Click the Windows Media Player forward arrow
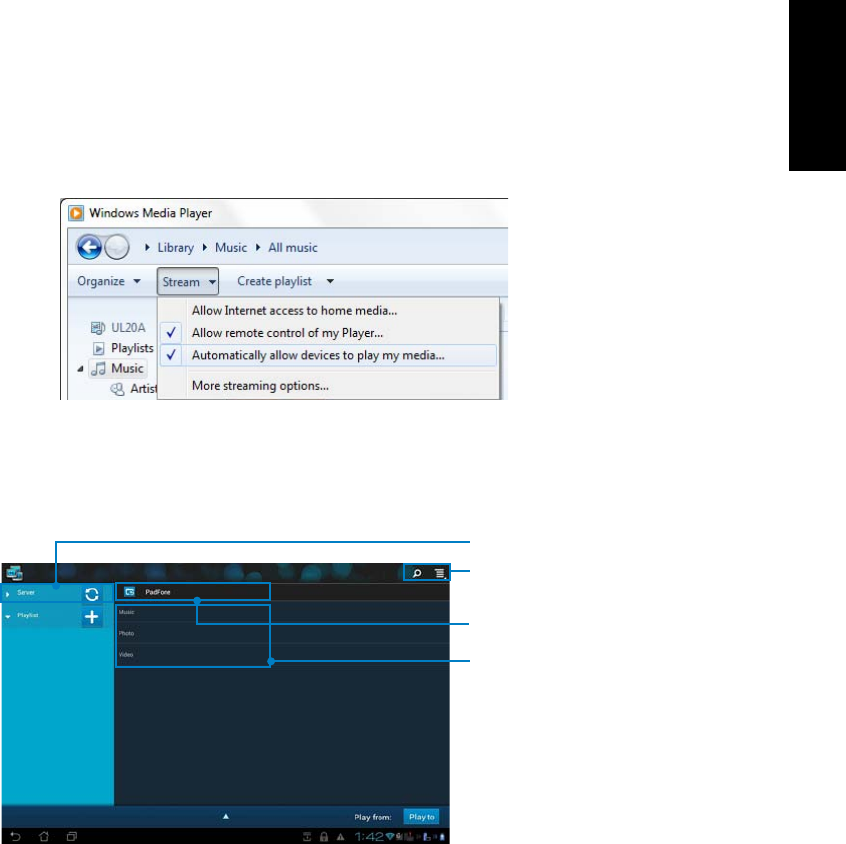This screenshot has width=846, height=844. (117, 248)
